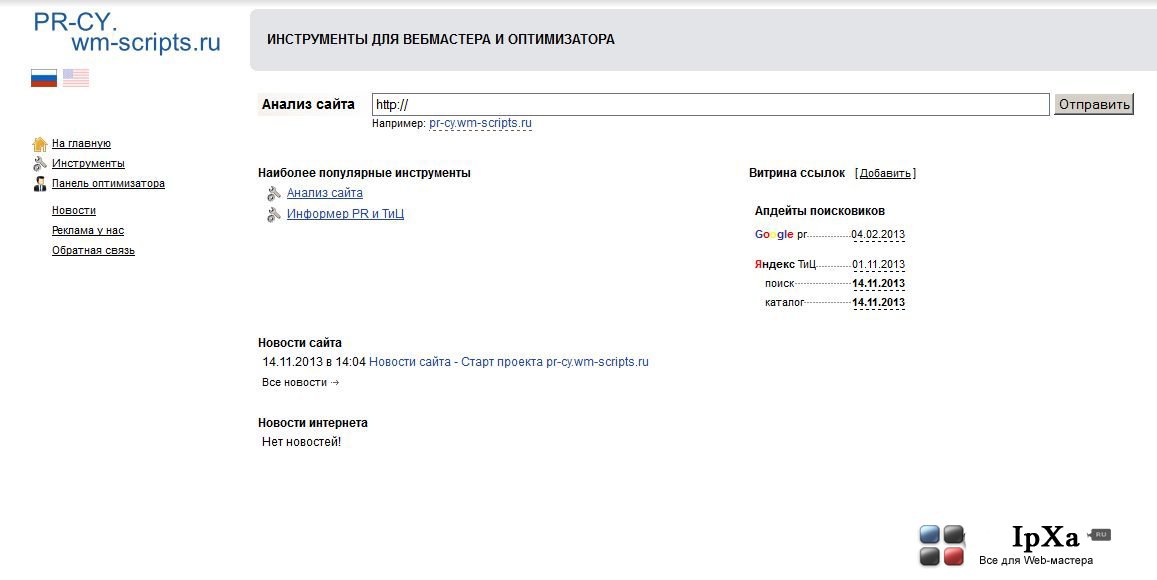Open Все новости link
Viewport: 1157px width, 580px height.
point(300,382)
